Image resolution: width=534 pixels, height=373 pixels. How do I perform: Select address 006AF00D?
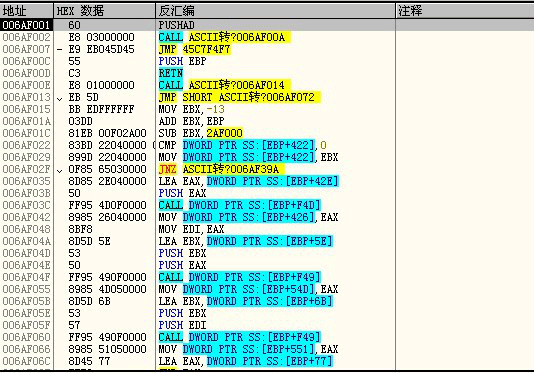(26, 73)
